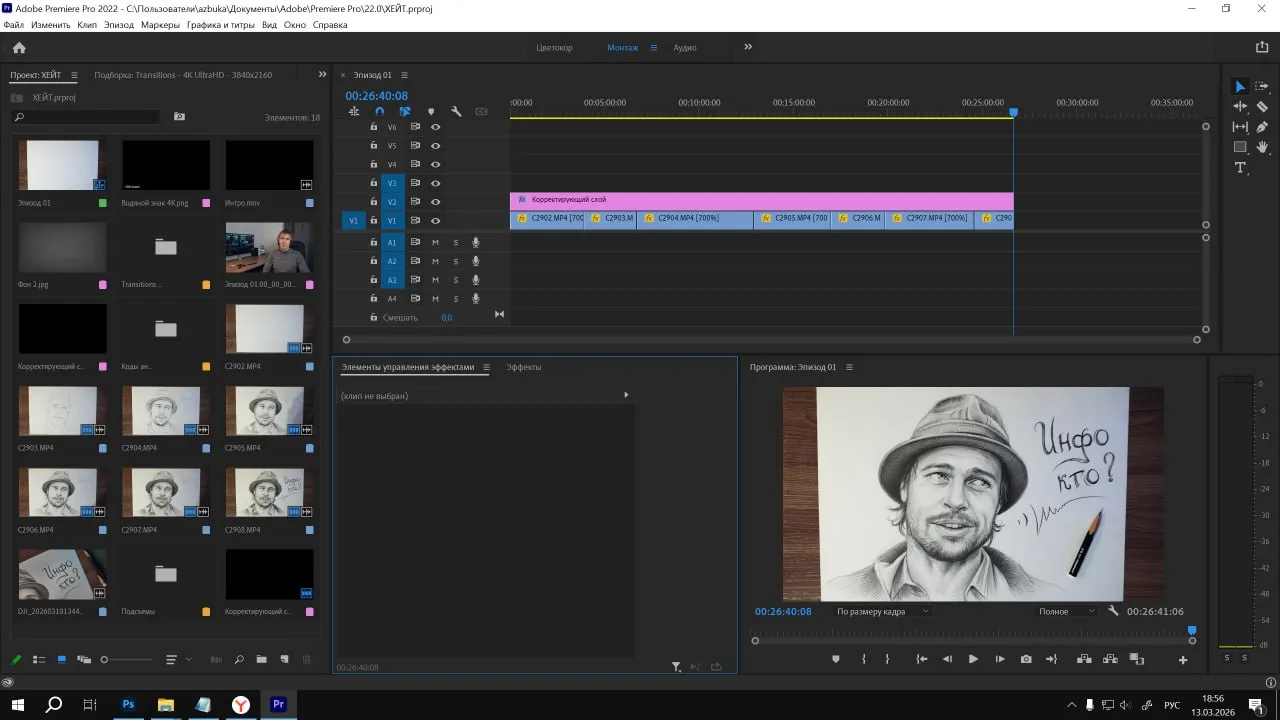Switch to the Аудио workspace
Image resolution: width=1280 pixels, height=720 pixels.
[x=685, y=48]
